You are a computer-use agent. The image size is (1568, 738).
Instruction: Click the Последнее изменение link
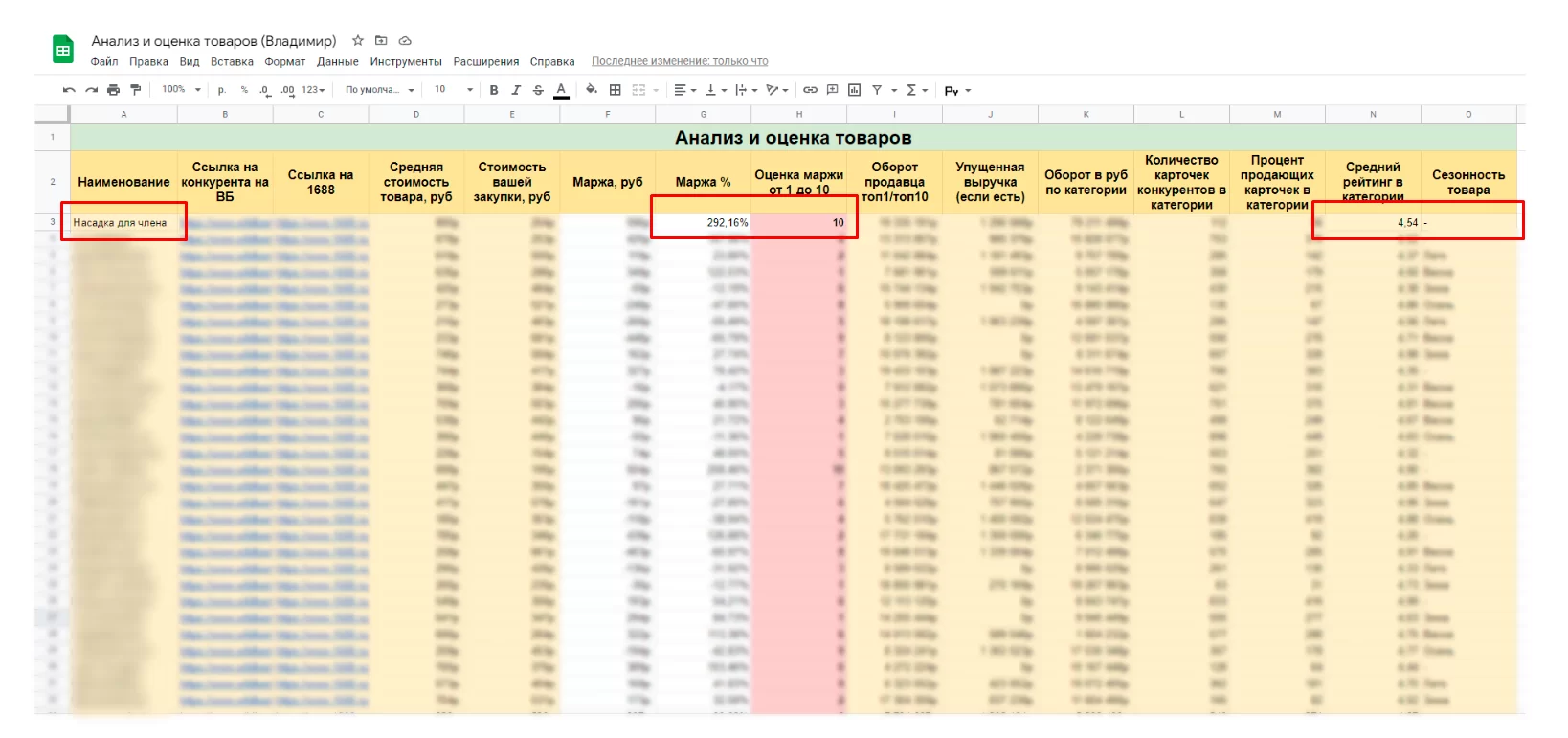(679, 62)
